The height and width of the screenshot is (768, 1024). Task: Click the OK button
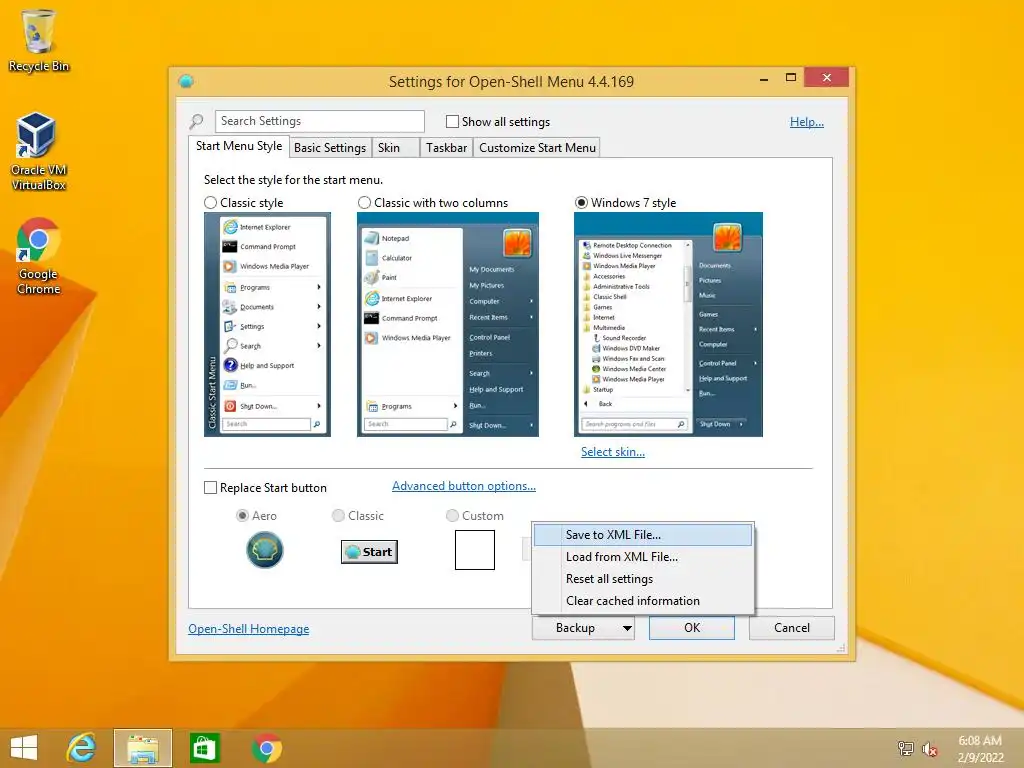tap(692, 628)
